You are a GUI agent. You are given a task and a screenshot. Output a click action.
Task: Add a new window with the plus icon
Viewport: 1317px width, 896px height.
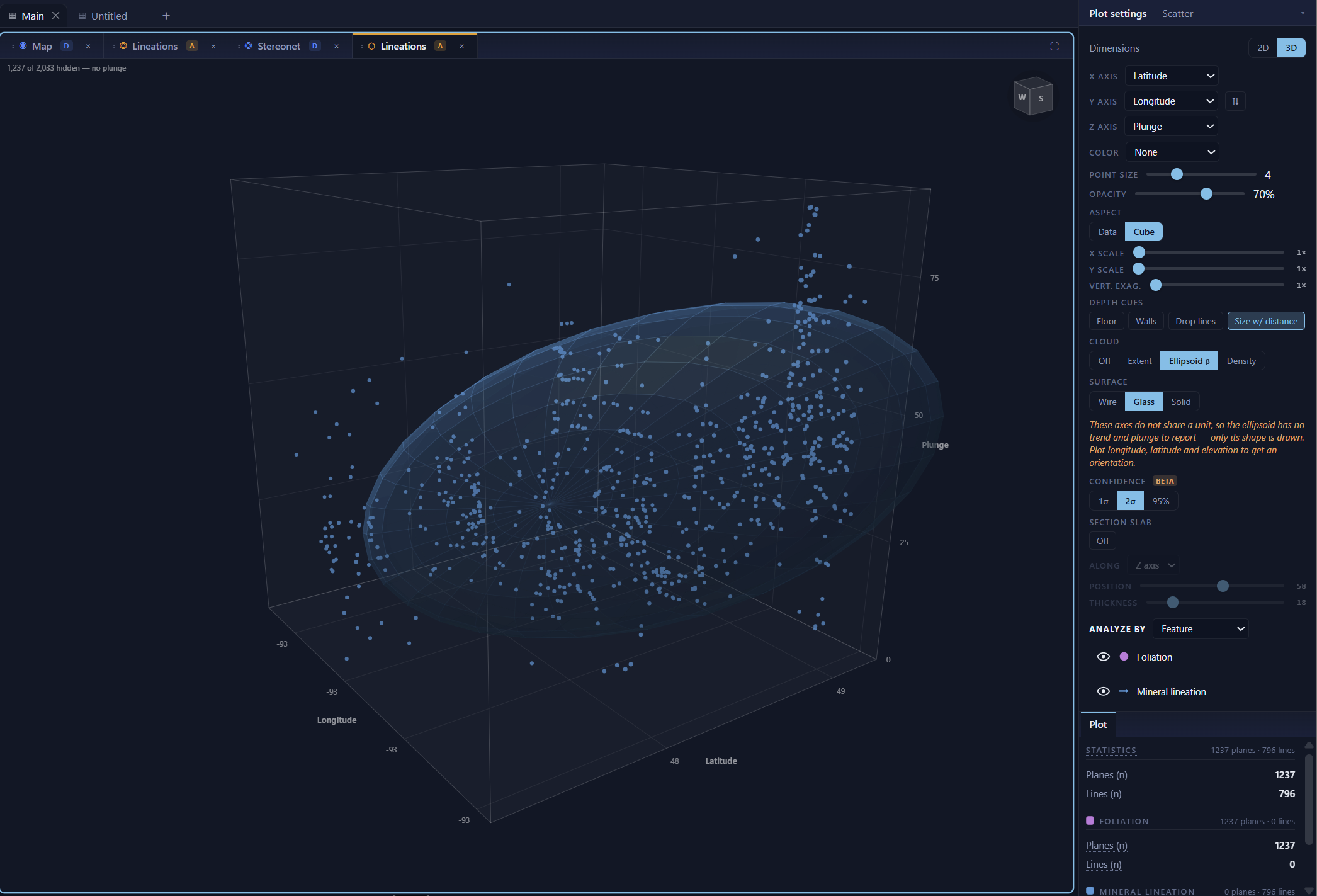point(166,16)
